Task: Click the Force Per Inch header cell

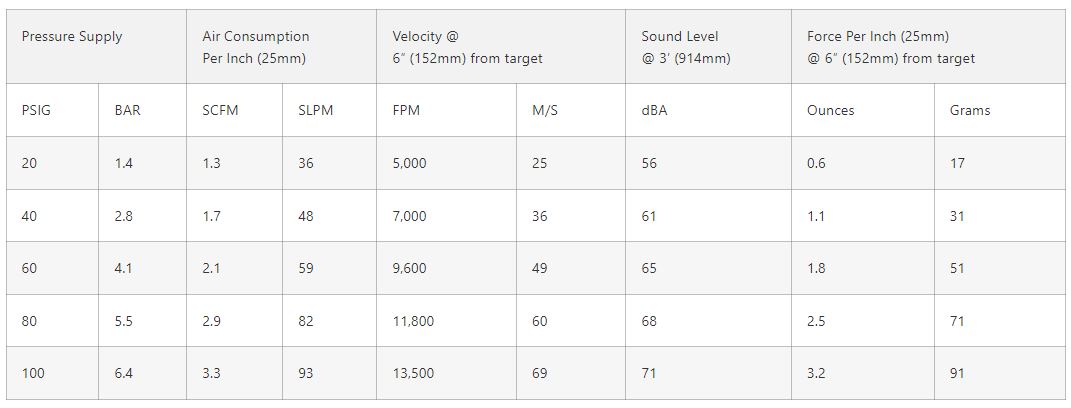Action: click(x=890, y=47)
